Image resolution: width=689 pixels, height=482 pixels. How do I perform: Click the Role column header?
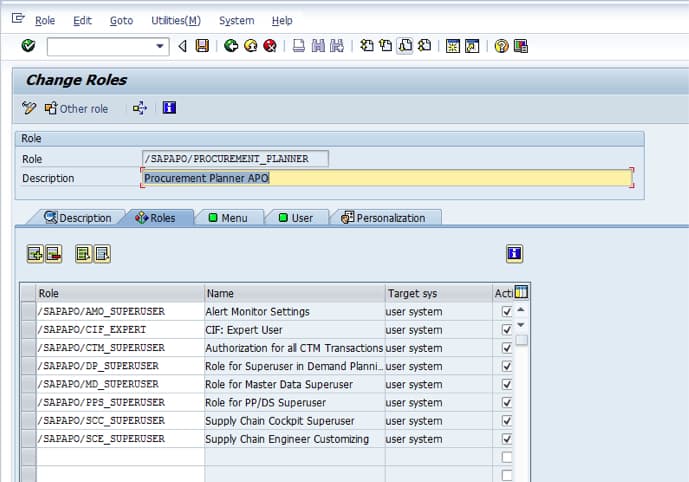120,293
